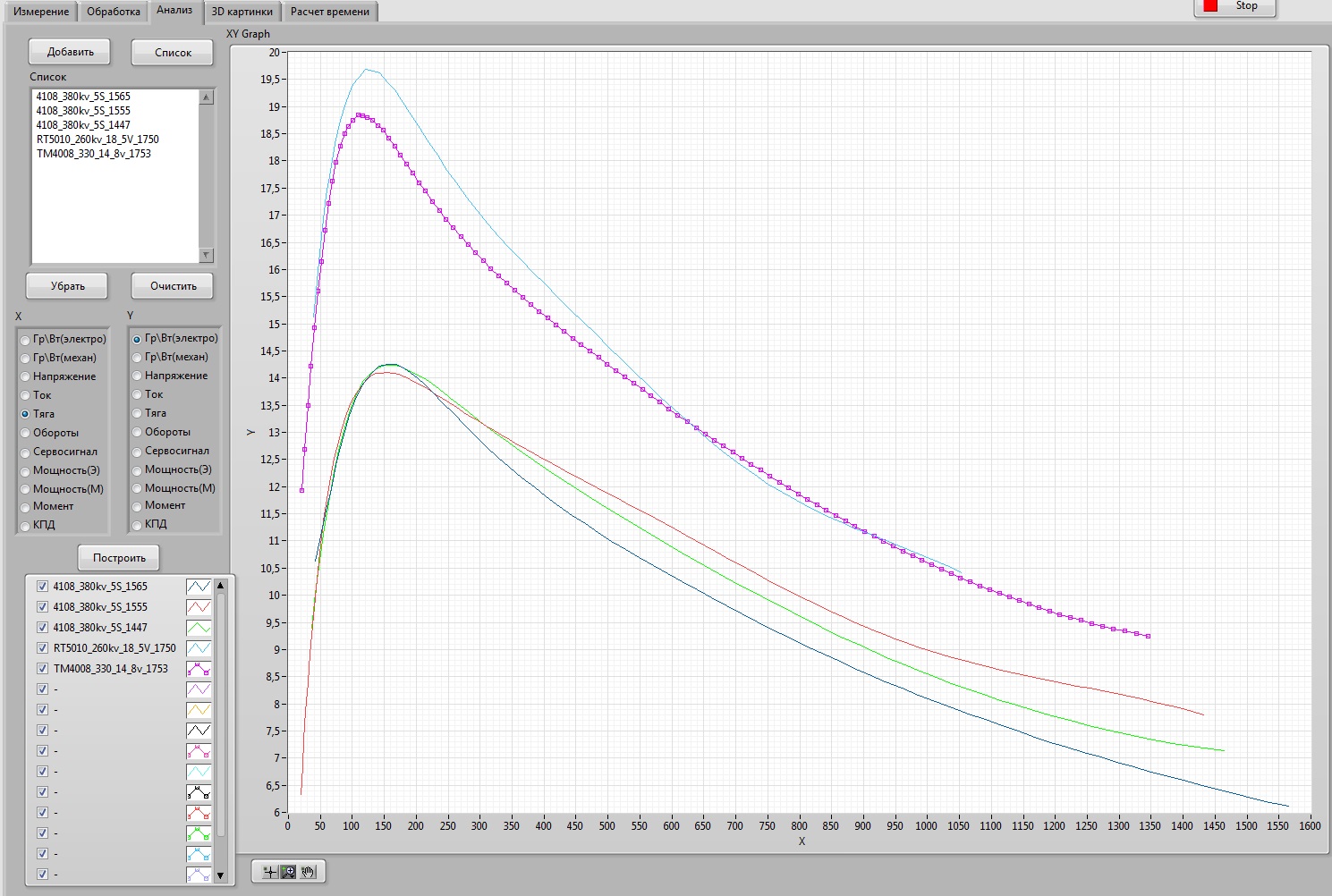The height and width of the screenshot is (896, 1332).
Task: Select the hand panning tool
Action: pyautogui.click(x=308, y=872)
